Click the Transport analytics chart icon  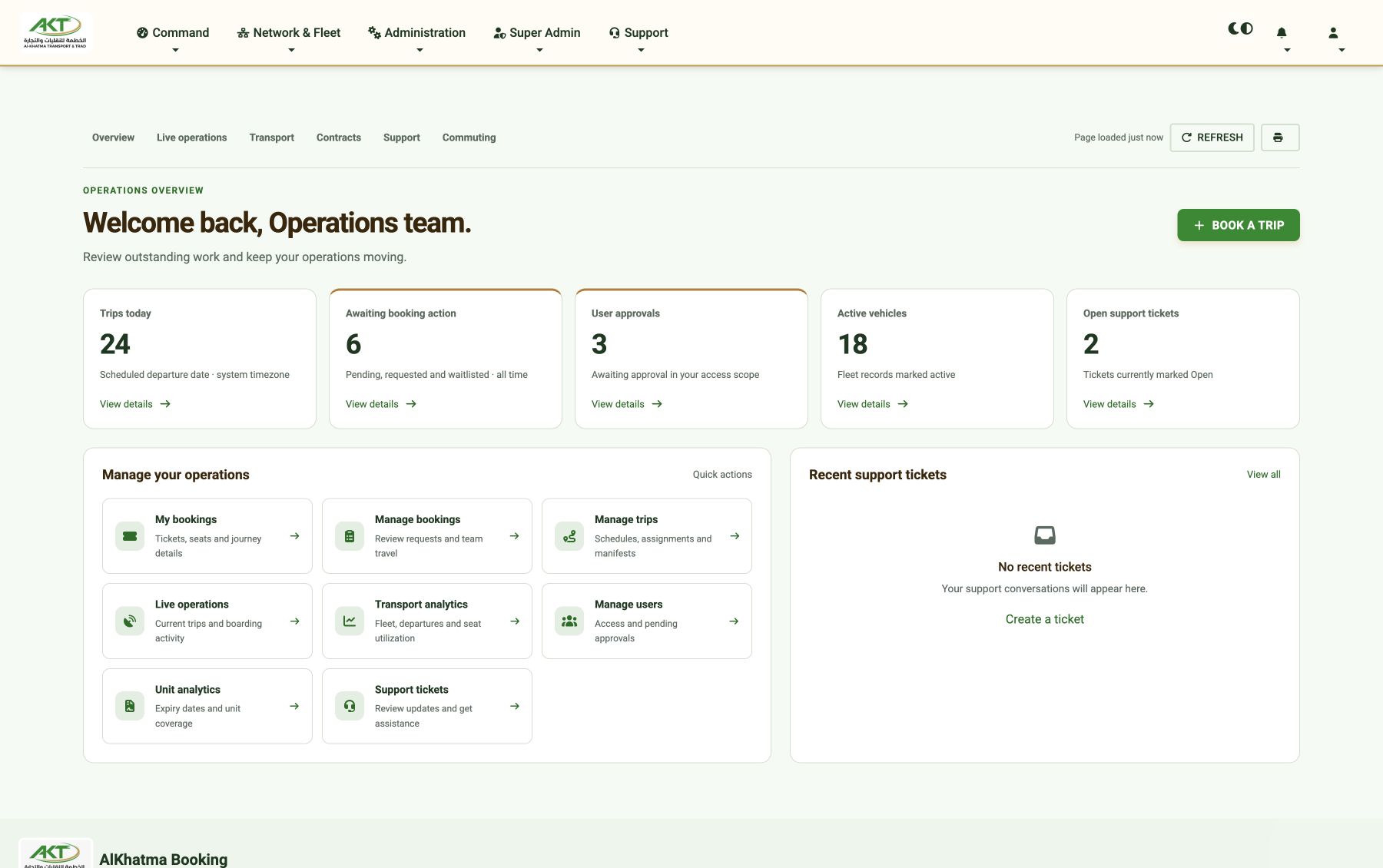pos(350,621)
